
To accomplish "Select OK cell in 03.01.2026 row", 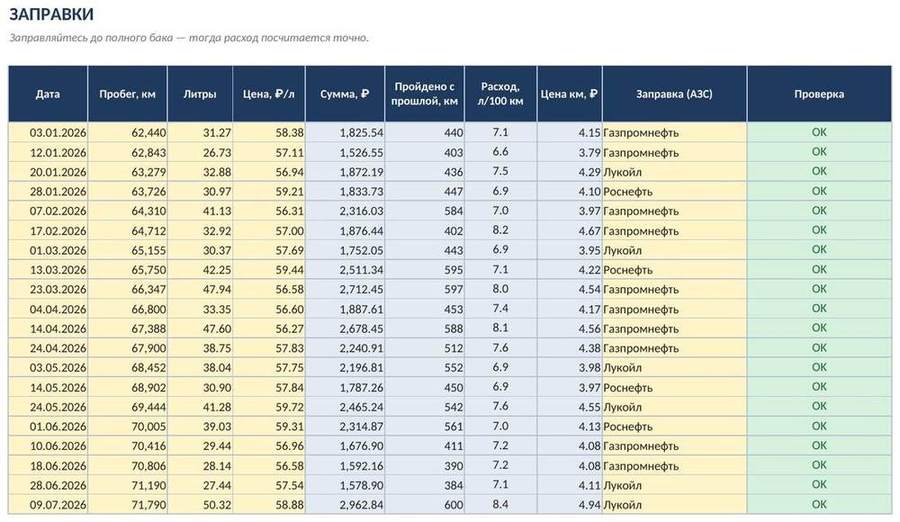I will click(x=819, y=133).
